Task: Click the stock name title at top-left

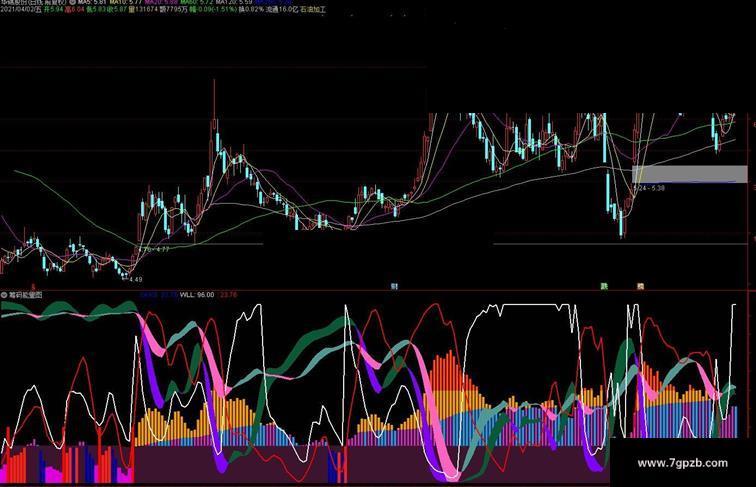Action: (33, 2)
